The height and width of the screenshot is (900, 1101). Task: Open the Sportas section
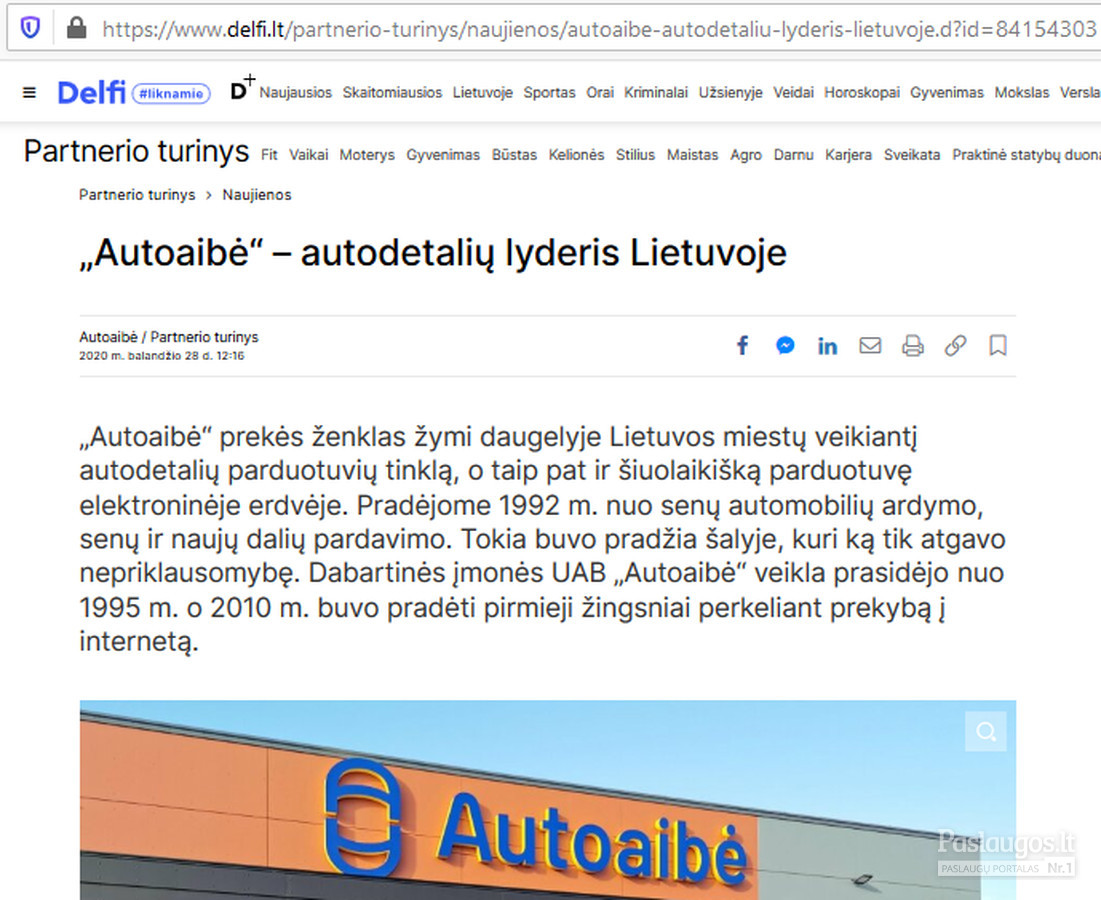549,93
